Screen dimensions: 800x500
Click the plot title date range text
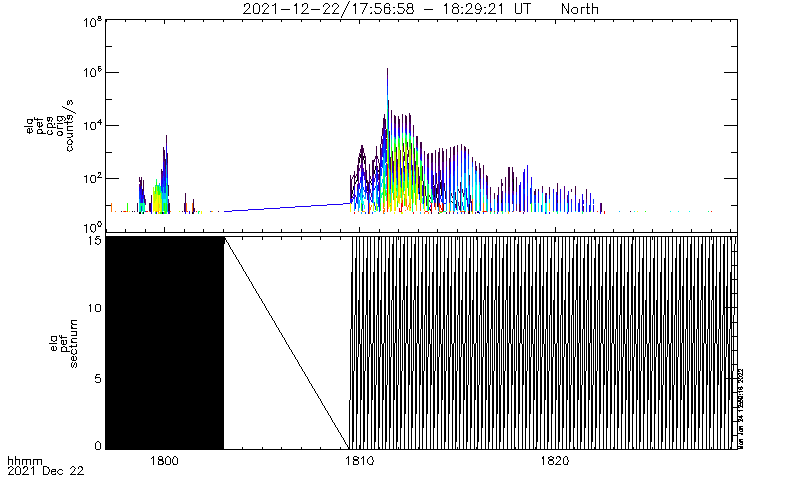point(386,9)
